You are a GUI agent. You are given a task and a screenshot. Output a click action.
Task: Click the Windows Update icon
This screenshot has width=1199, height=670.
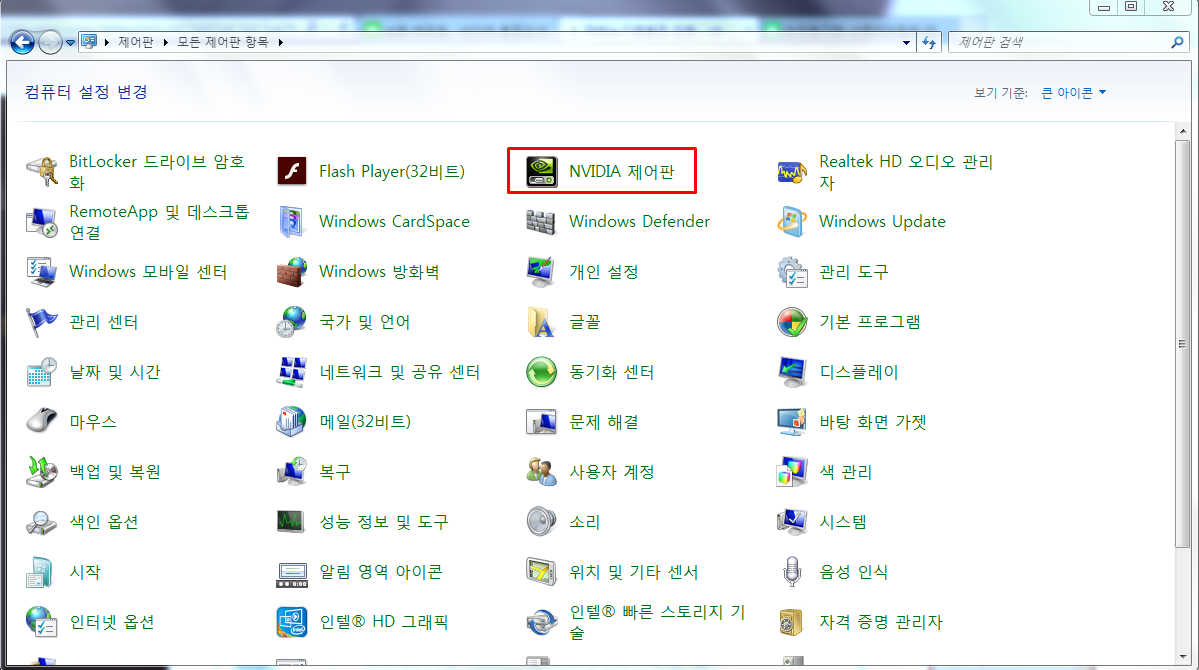791,222
